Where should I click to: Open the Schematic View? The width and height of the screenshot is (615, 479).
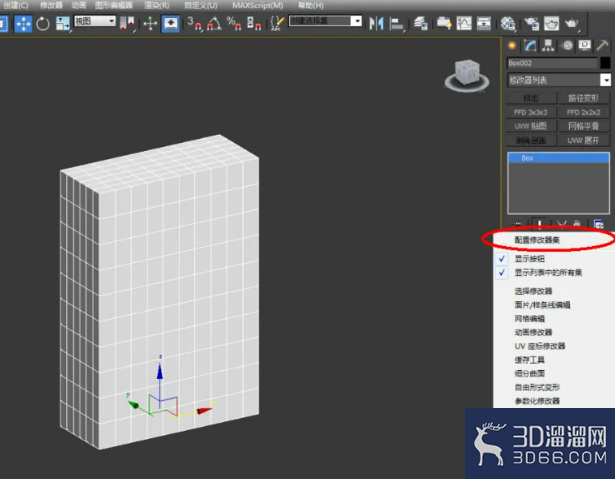(484, 24)
